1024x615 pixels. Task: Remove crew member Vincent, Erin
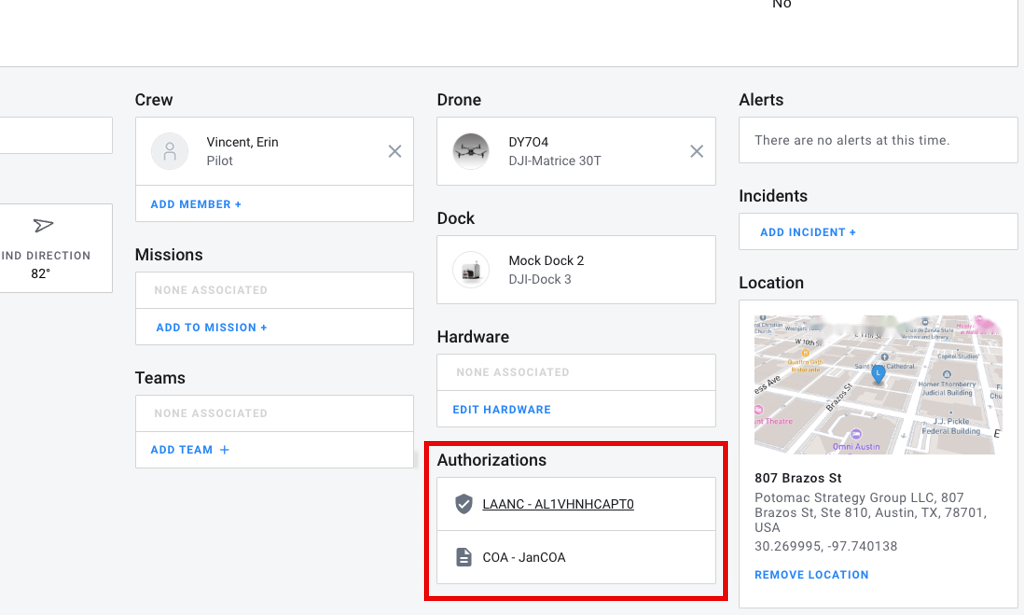(394, 151)
